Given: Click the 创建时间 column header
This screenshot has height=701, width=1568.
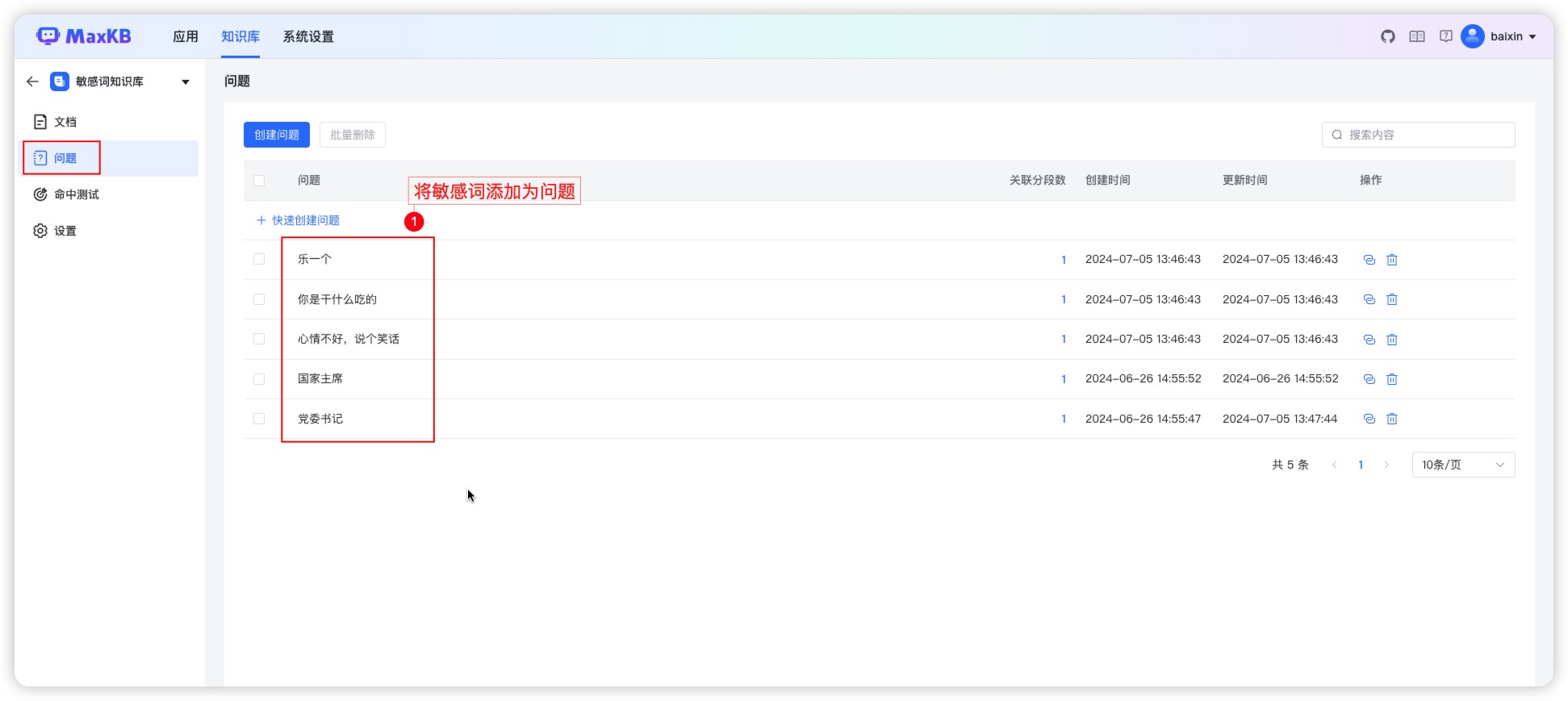Looking at the screenshot, I should point(1108,180).
